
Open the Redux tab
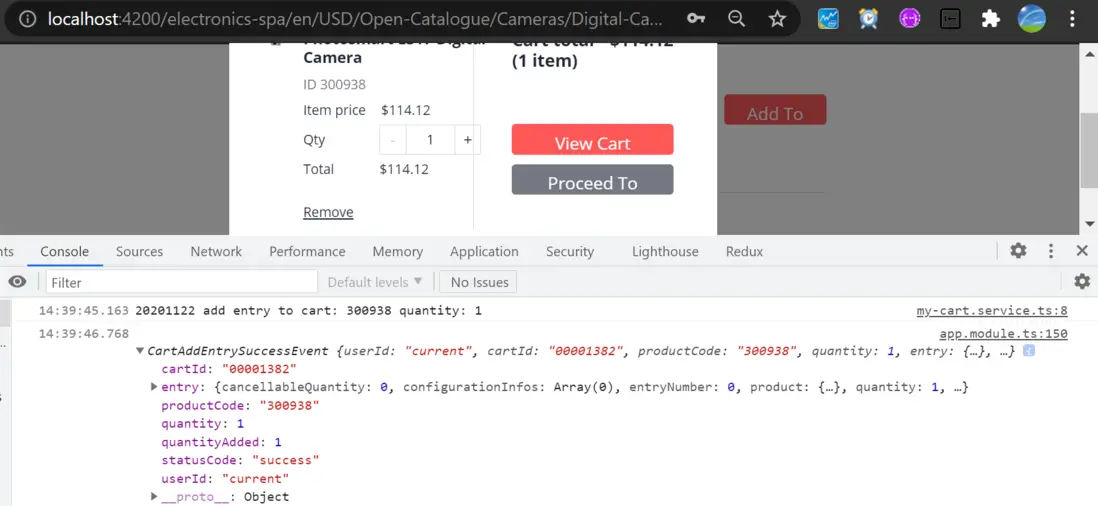[744, 252]
